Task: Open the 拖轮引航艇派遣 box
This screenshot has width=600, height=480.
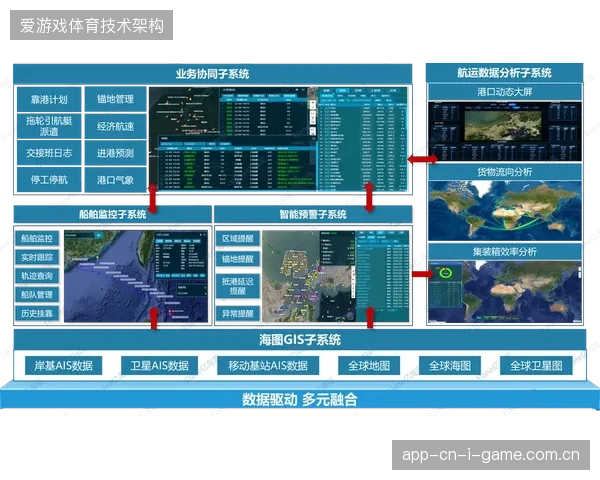Action: point(49,126)
